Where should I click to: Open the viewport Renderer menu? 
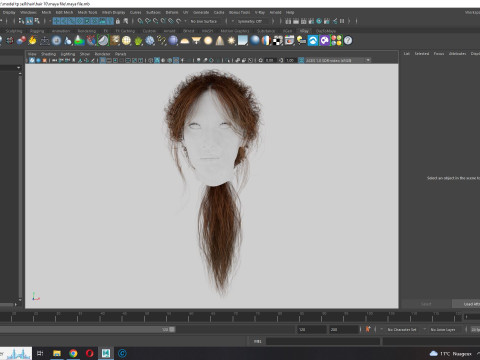pos(102,54)
